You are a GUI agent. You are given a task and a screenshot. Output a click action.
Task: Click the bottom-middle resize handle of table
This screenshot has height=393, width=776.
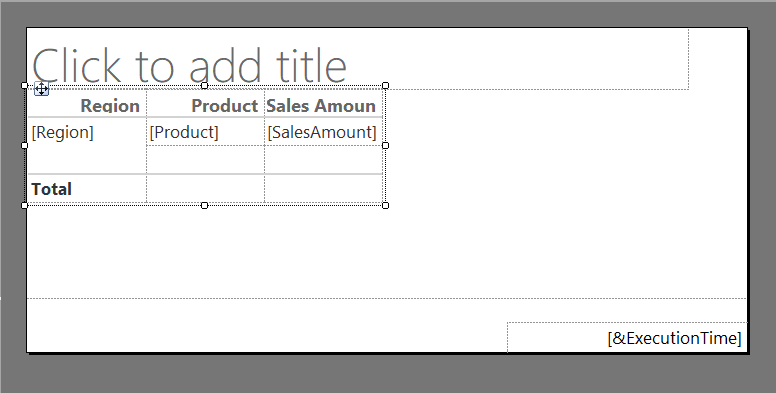pos(204,205)
